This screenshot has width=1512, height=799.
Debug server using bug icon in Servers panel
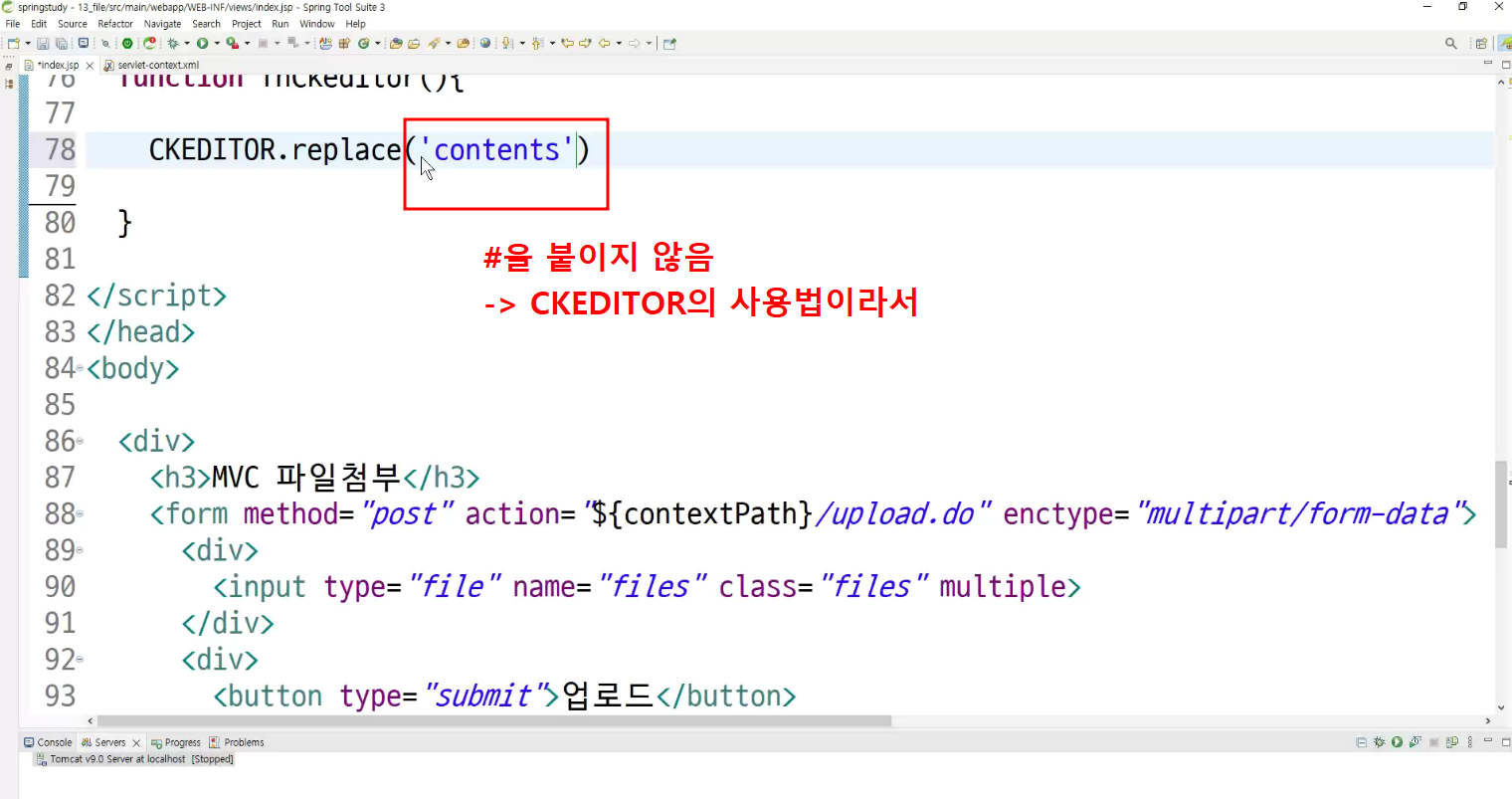(1379, 742)
